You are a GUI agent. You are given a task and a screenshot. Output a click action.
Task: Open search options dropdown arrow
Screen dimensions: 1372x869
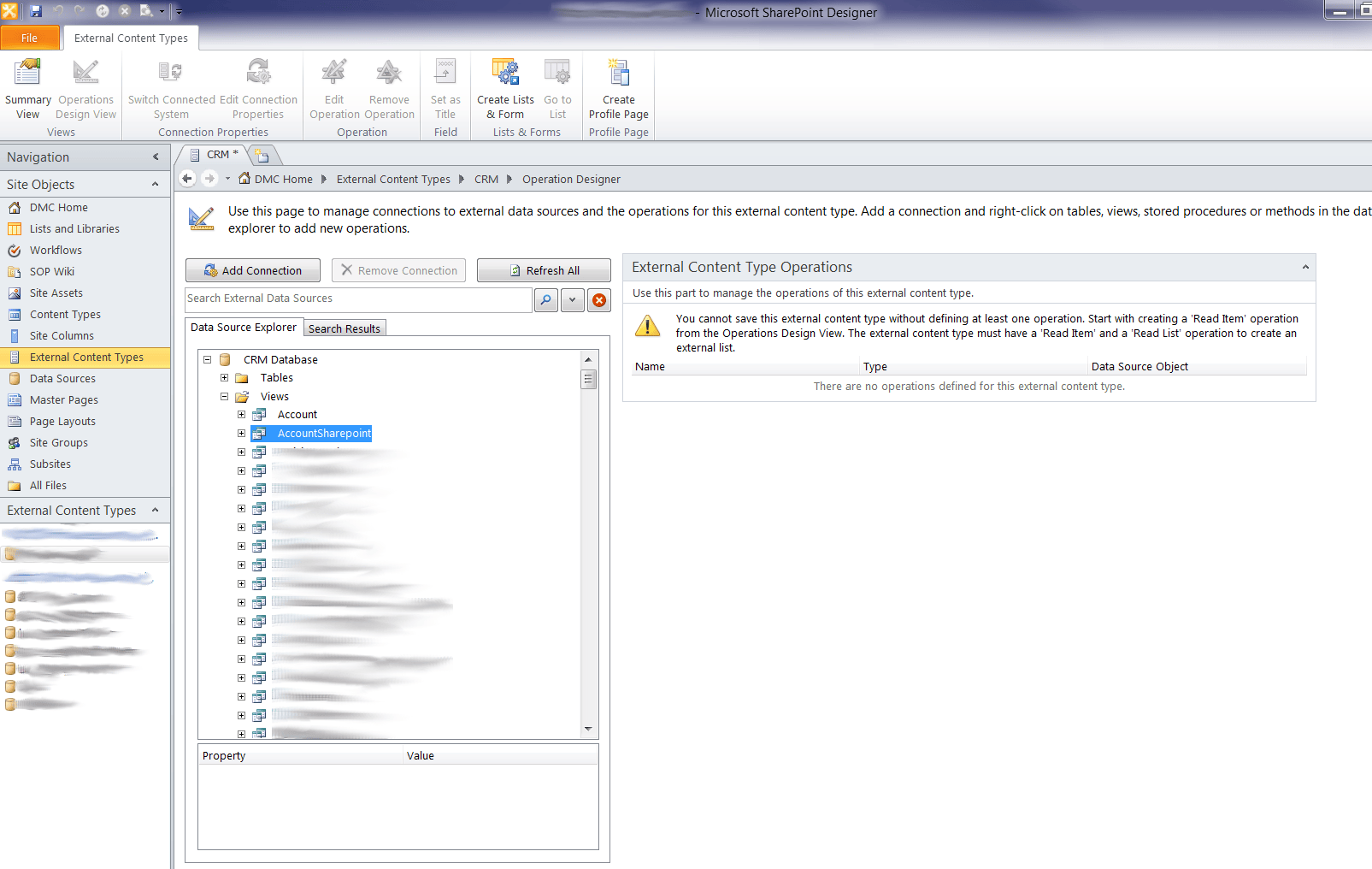click(572, 300)
